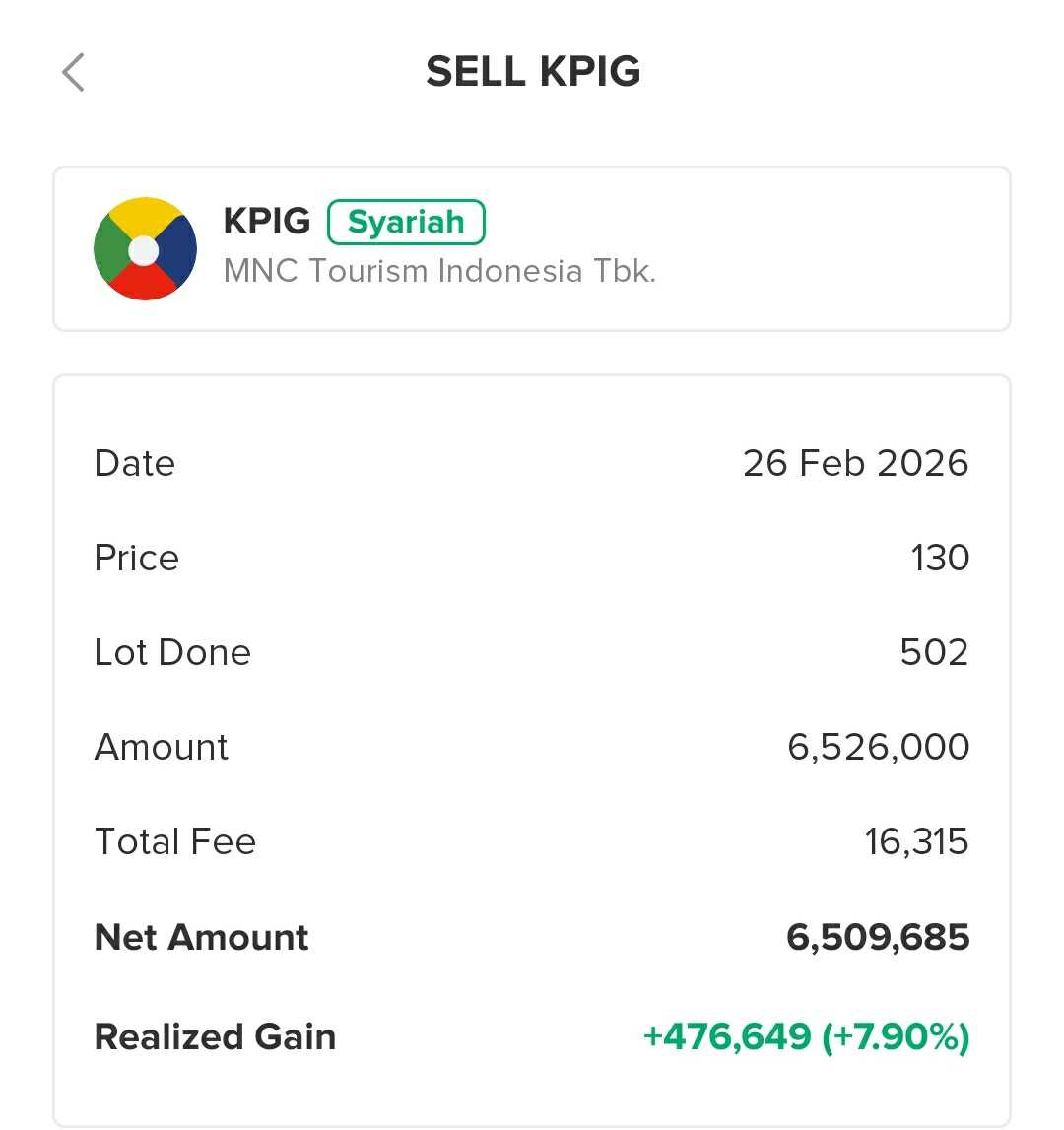Click the Total Fee label
This screenshot has height=1130, width=1064.
click(175, 841)
